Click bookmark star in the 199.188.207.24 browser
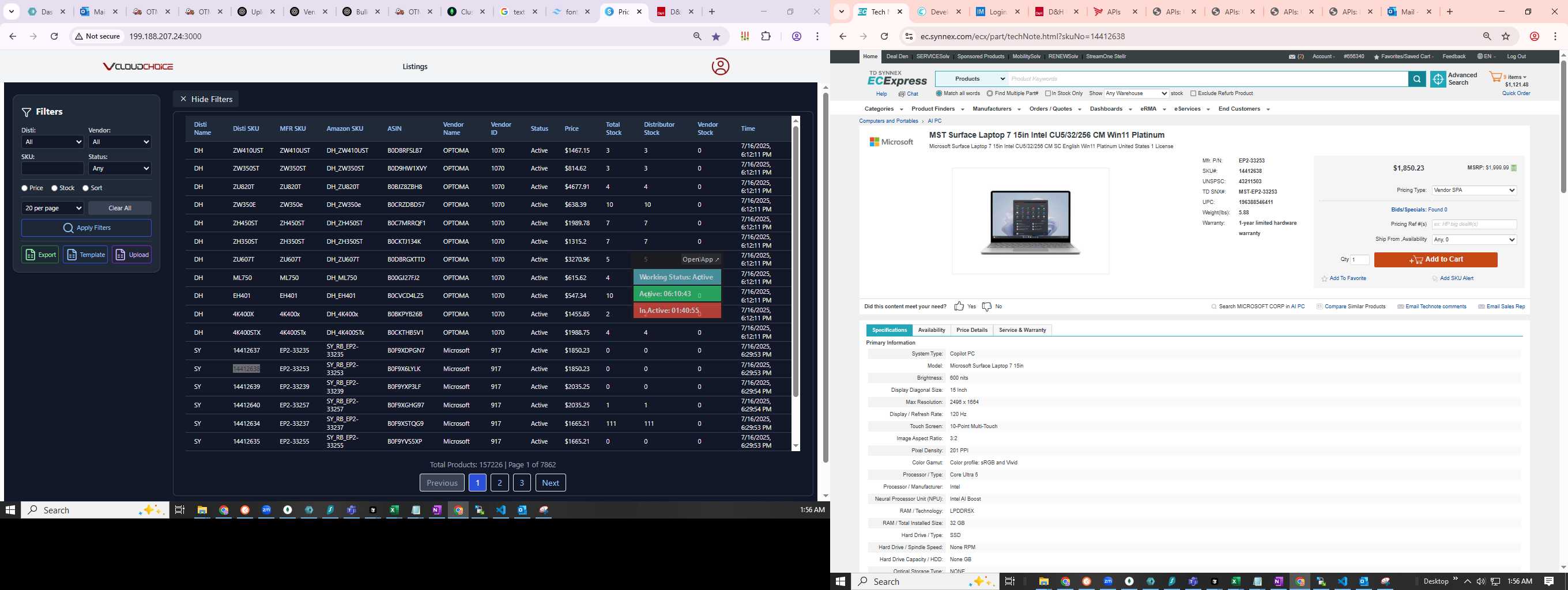 coord(716,36)
